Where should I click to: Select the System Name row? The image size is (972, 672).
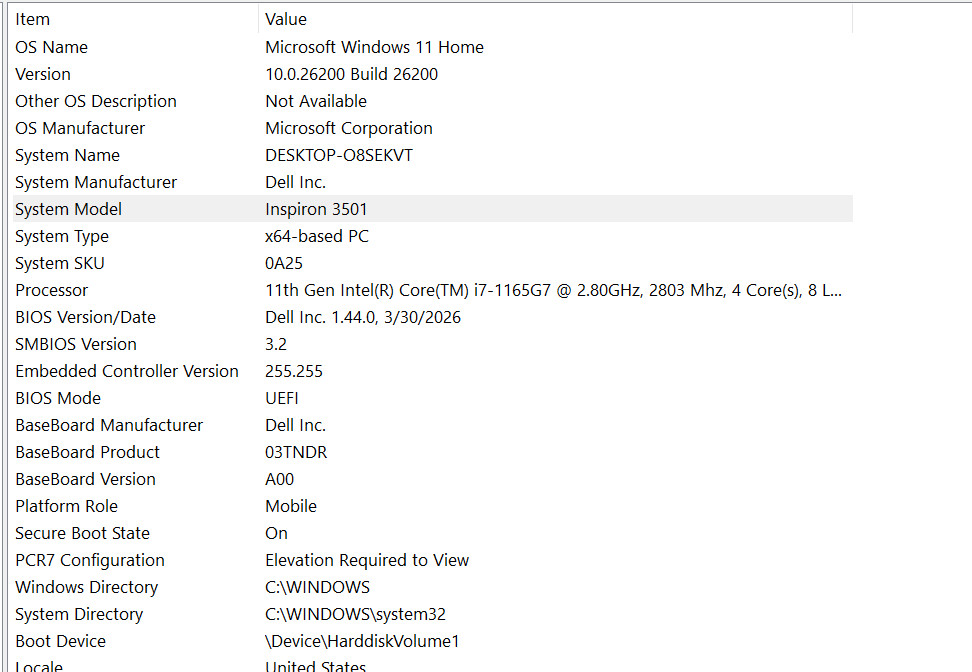433,155
